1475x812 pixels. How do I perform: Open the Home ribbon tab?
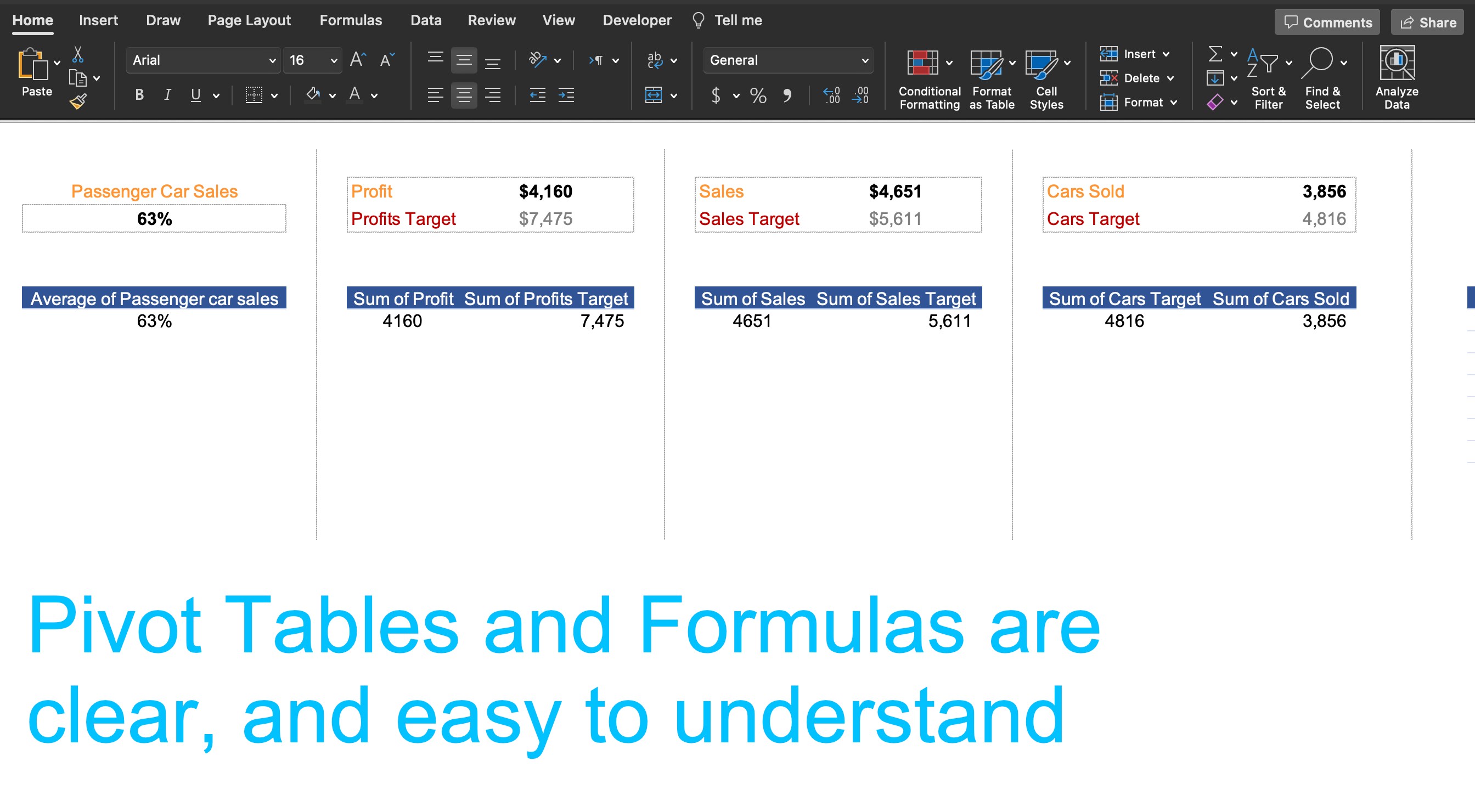pyautogui.click(x=33, y=19)
